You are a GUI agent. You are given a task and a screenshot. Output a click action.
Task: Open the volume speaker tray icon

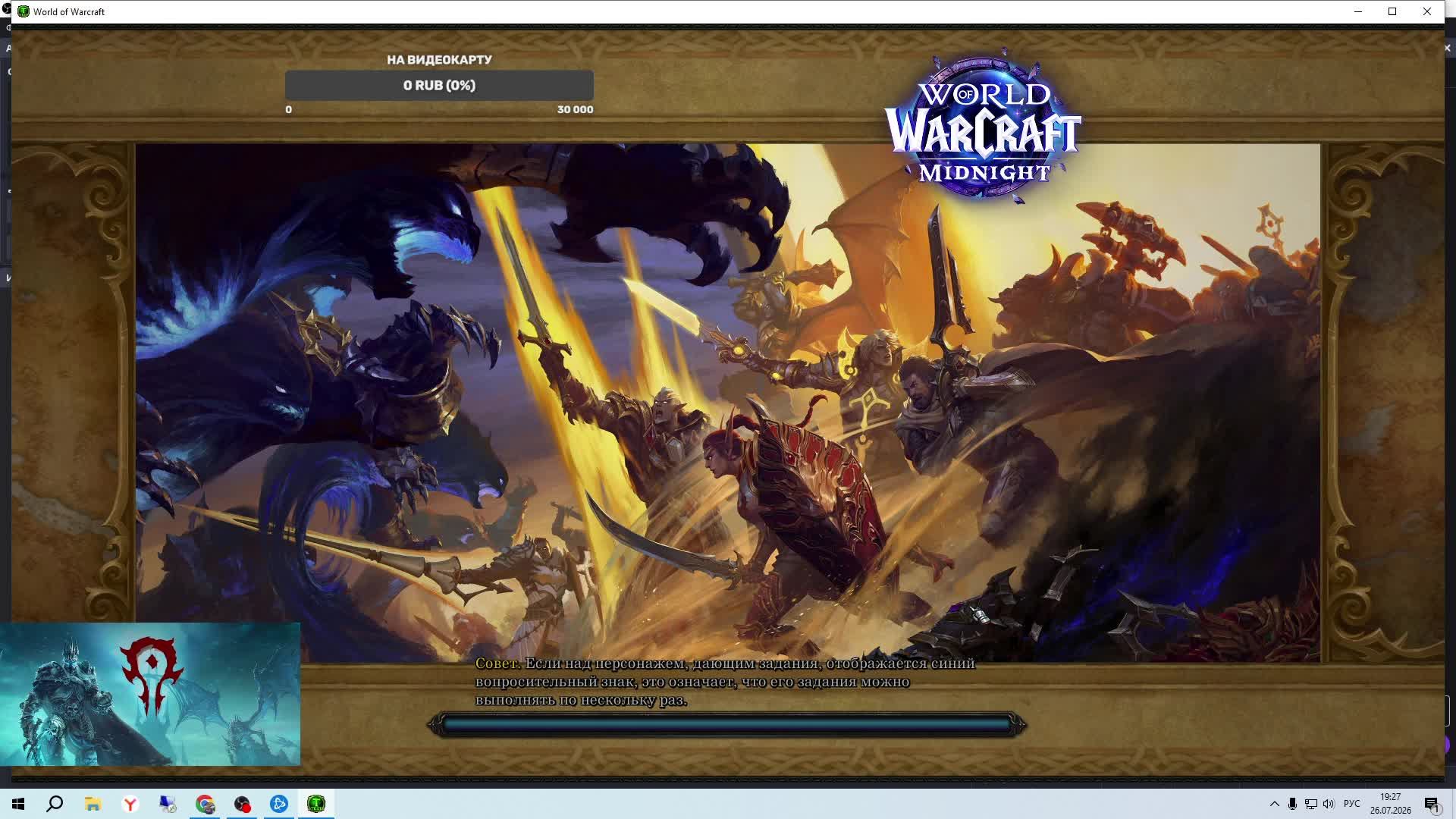pyautogui.click(x=1329, y=804)
